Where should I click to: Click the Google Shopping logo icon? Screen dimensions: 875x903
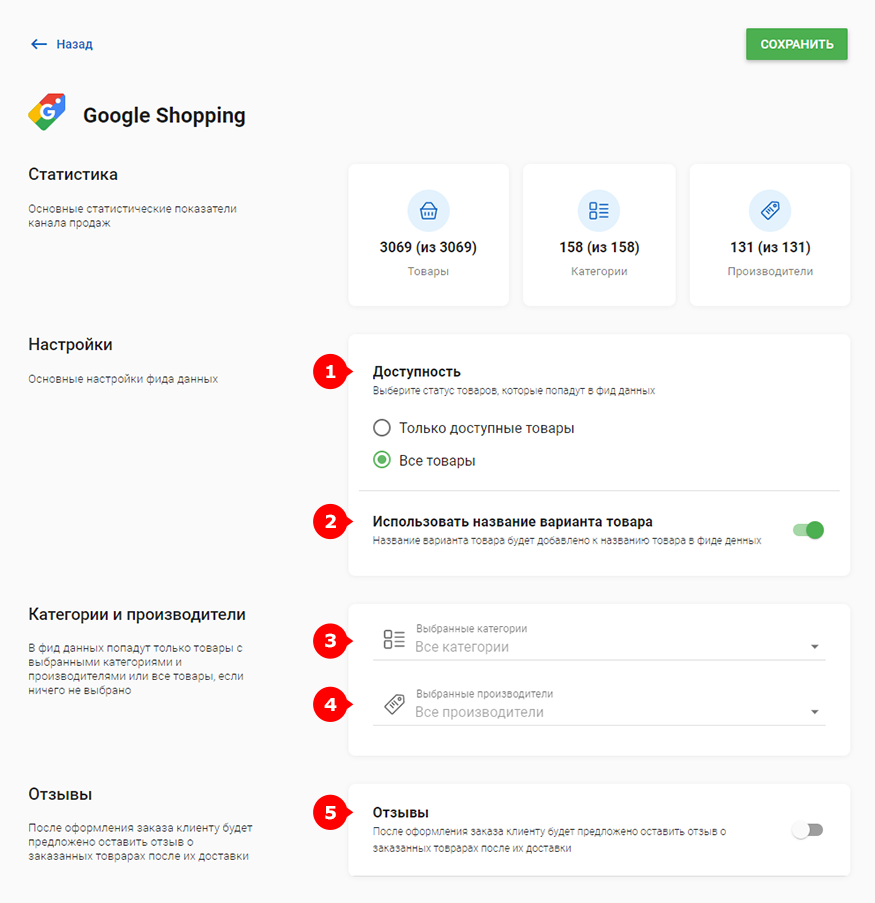pos(47,112)
